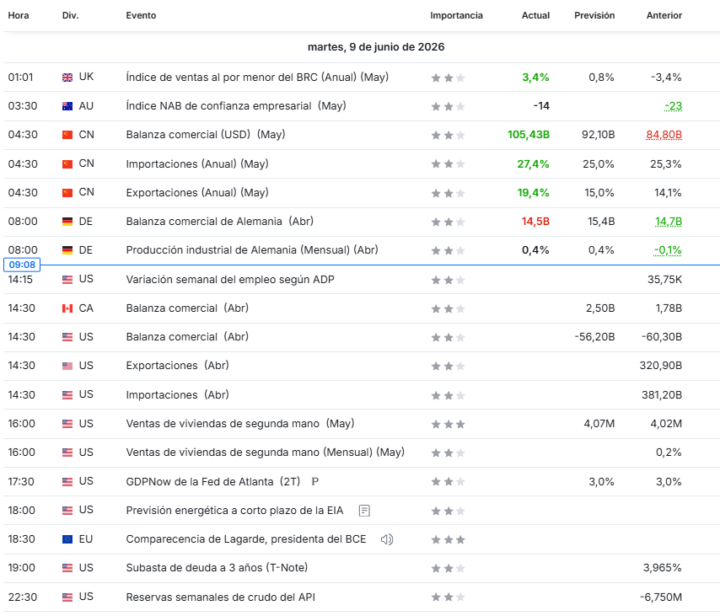Image resolution: width=720 pixels, height=616 pixels.
Task: Open Comparecencia de Lagarde, presidenta del BCE
Action: coord(246,539)
